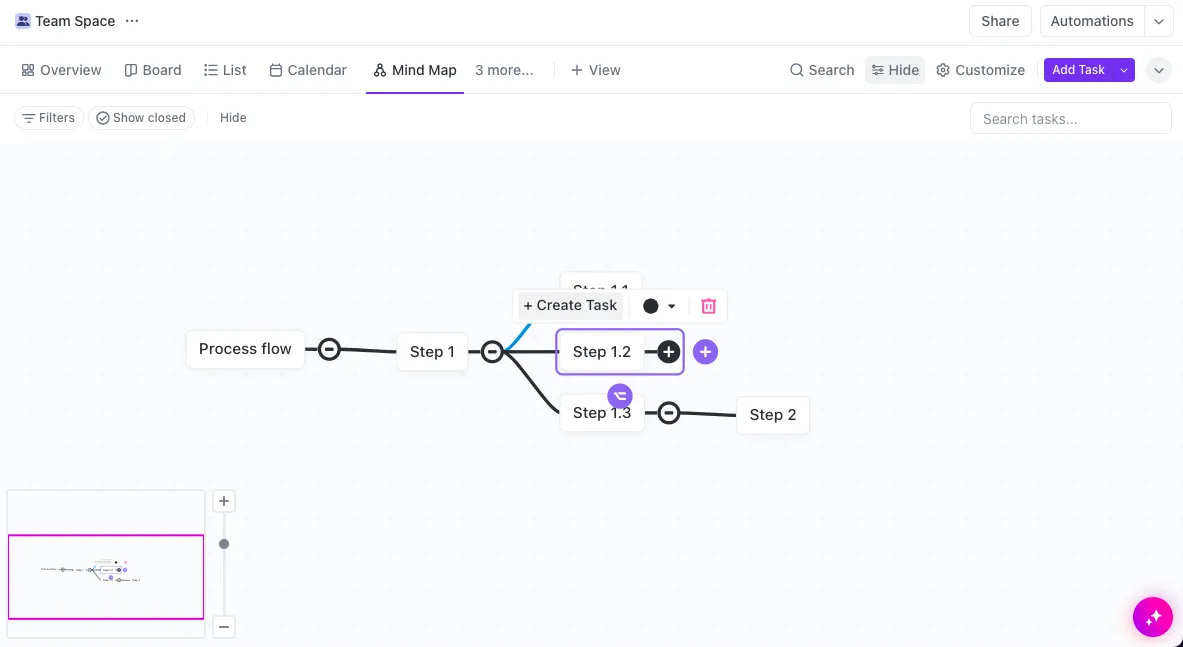Open the Filters menu
Viewport: 1183px width, 647px height.
49,118
